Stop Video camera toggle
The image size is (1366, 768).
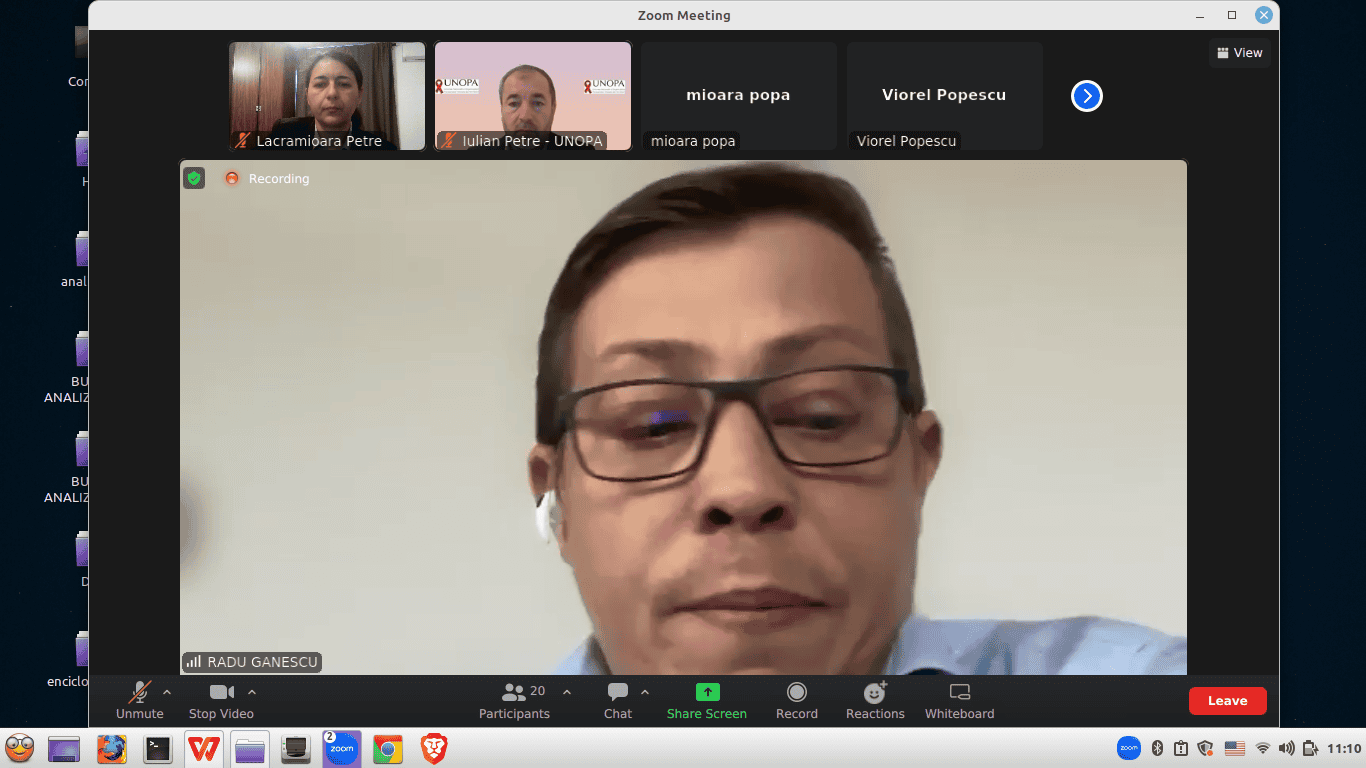221,701
